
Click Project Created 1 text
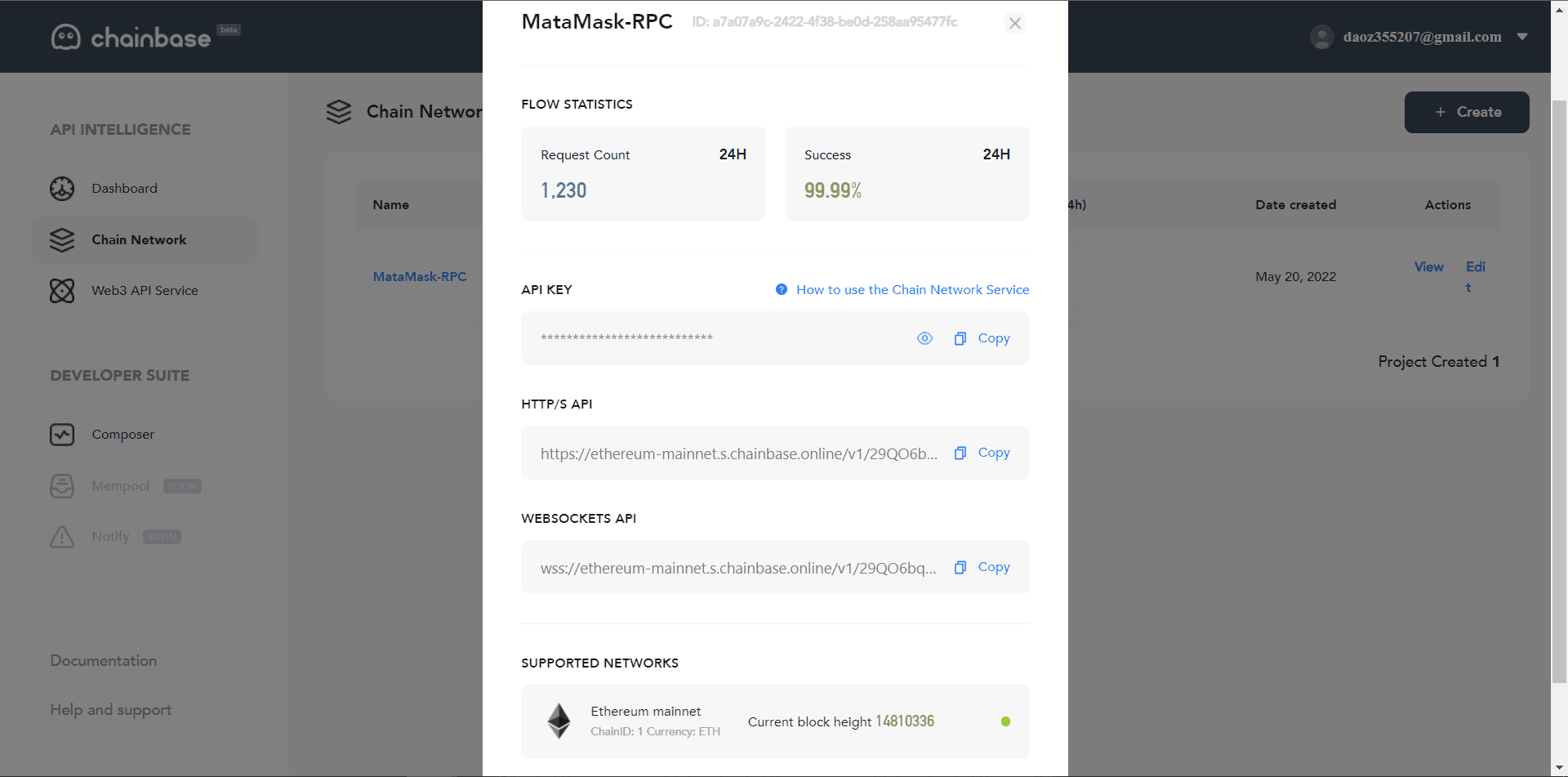click(1438, 362)
